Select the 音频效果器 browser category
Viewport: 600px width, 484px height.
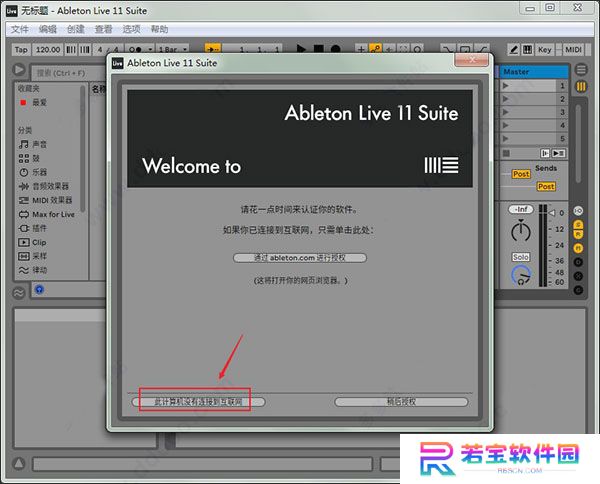50,186
